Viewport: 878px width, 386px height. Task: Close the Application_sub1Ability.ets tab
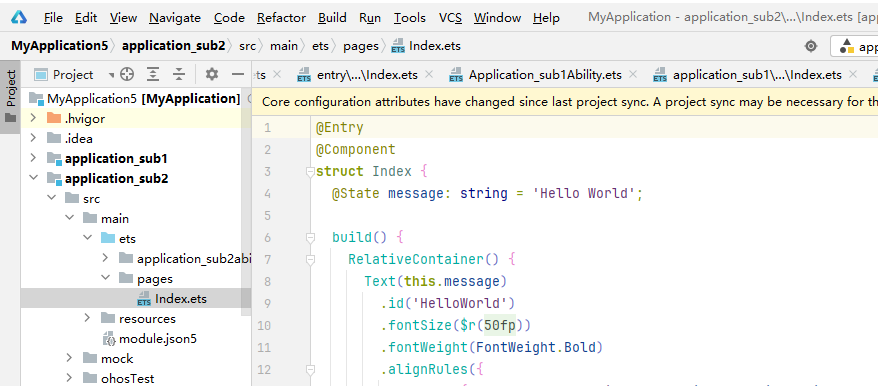click(x=633, y=74)
